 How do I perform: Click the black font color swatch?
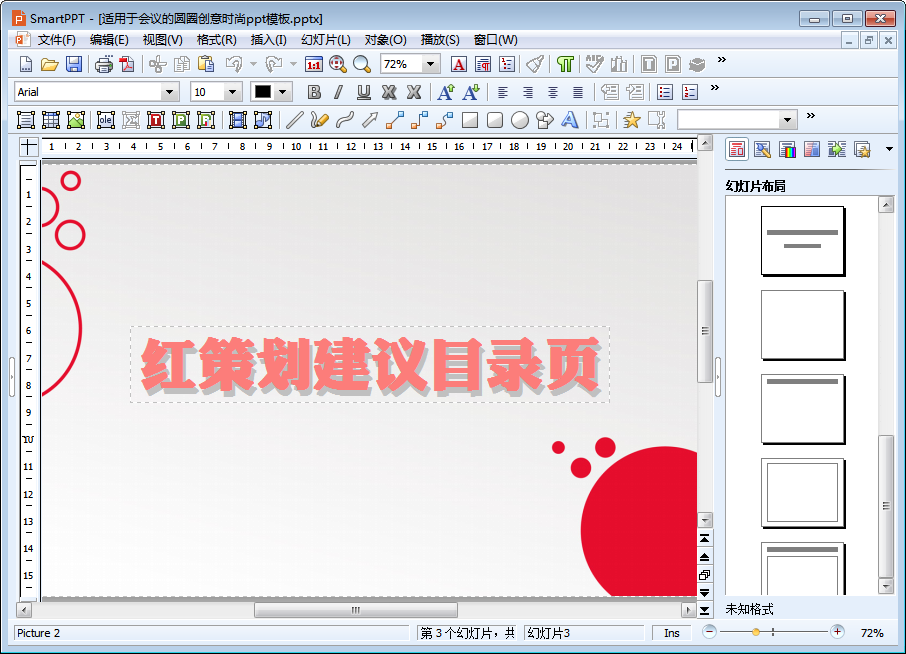(263, 92)
